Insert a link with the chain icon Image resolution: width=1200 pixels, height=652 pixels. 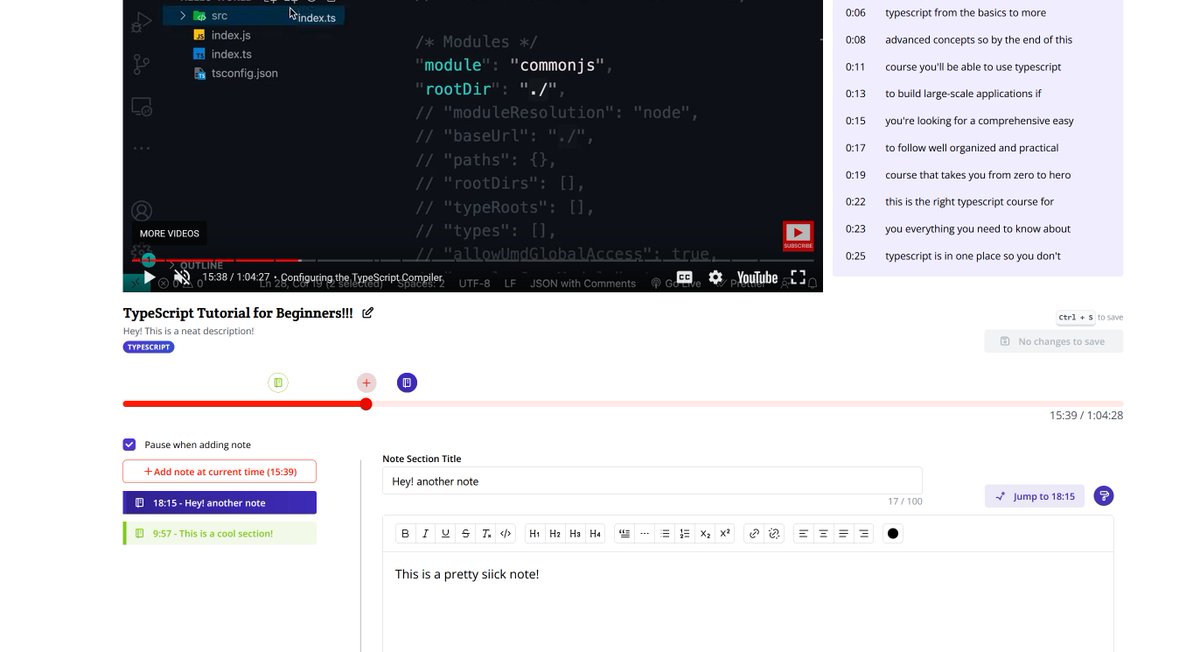click(x=754, y=534)
